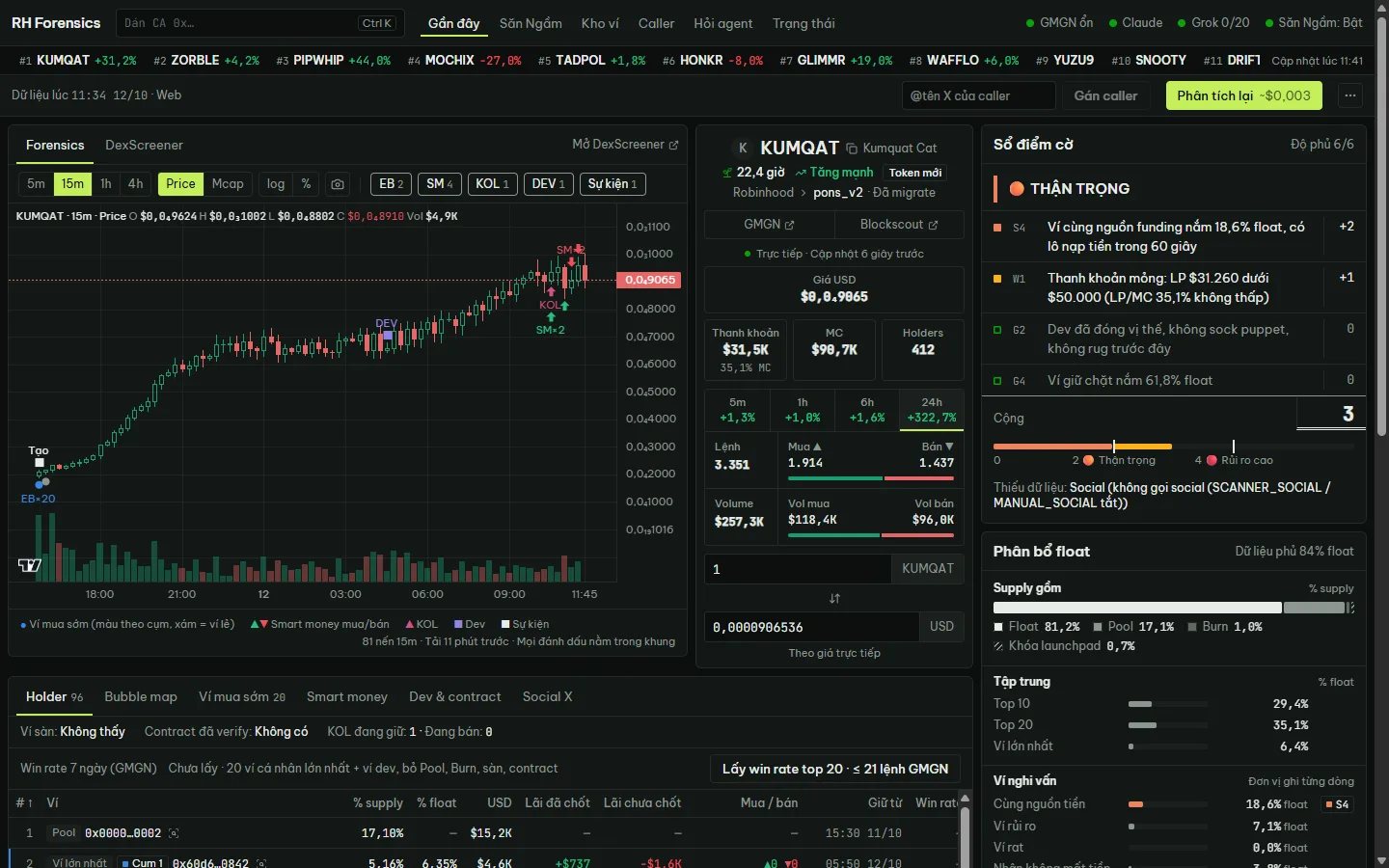Sort holder table by the # column
The width and height of the screenshot is (1389, 868).
click(x=24, y=803)
